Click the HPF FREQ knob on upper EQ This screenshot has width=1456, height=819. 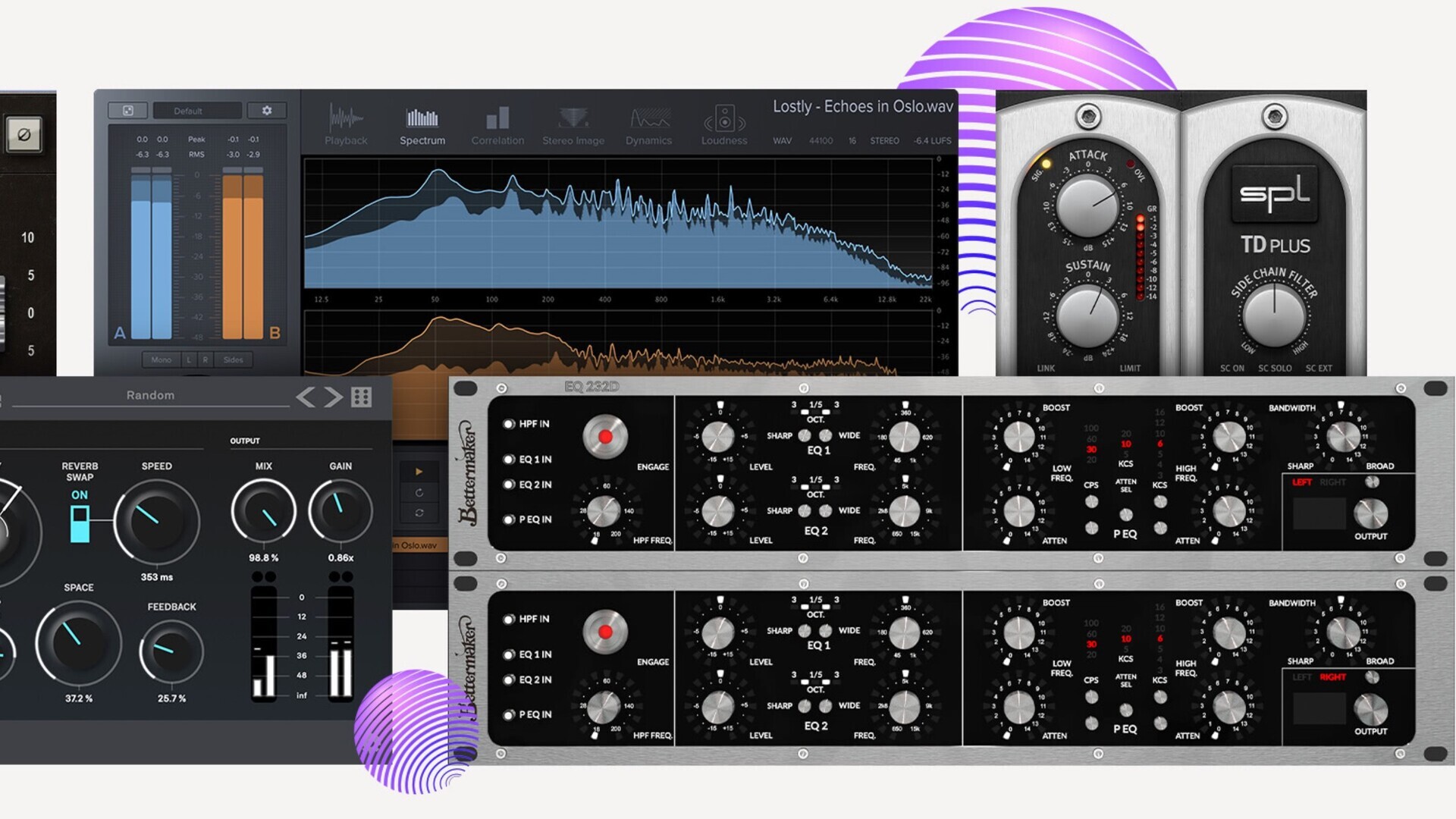(x=604, y=511)
